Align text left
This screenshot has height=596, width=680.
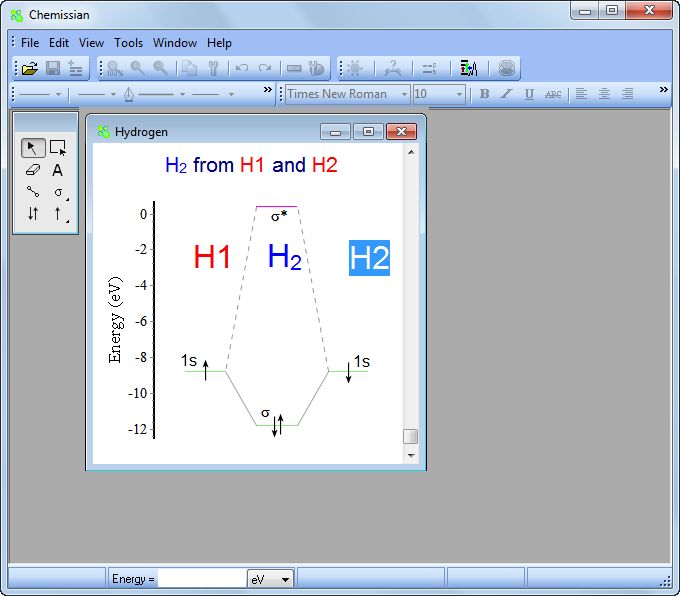click(x=581, y=93)
